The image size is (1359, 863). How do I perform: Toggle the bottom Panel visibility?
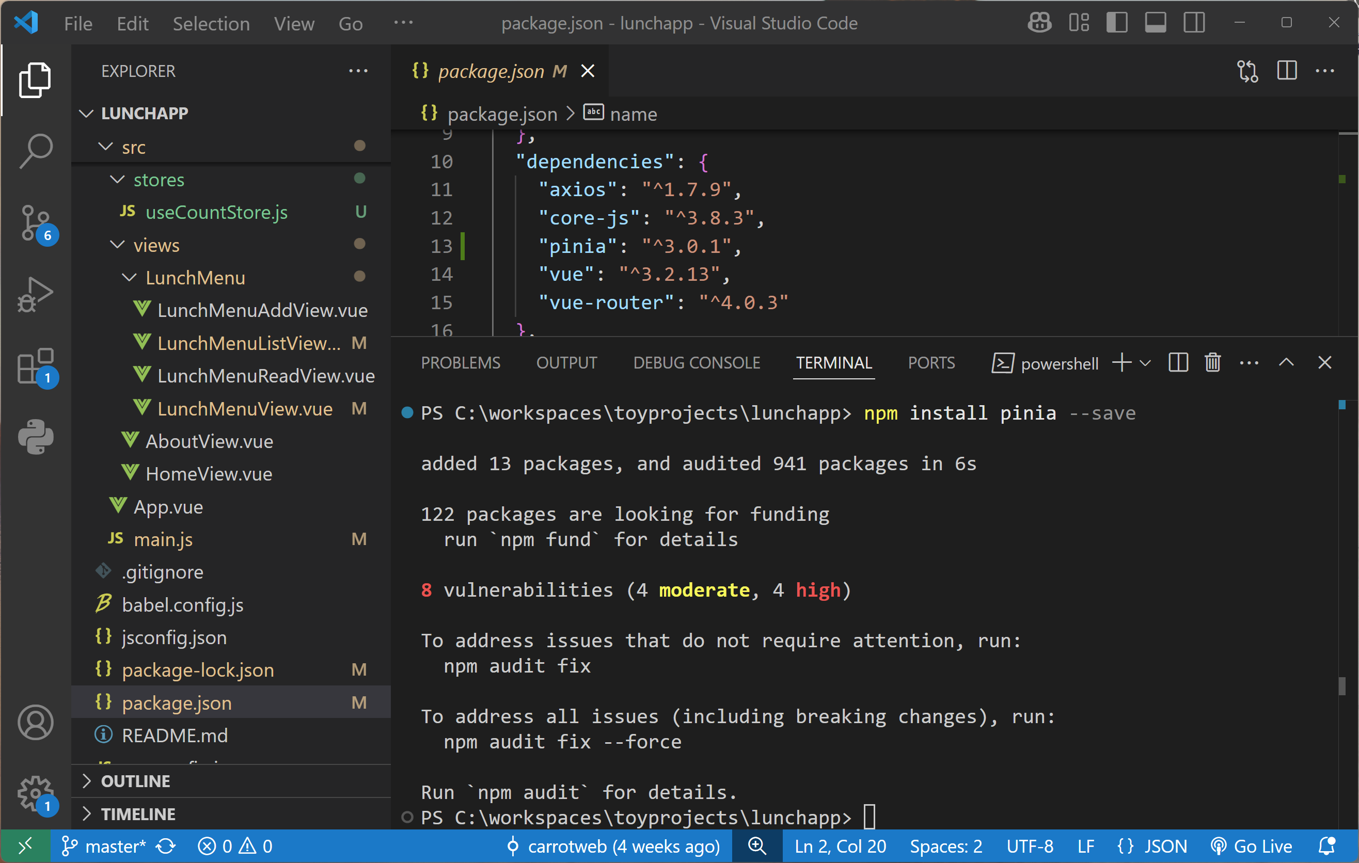(1155, 23)
